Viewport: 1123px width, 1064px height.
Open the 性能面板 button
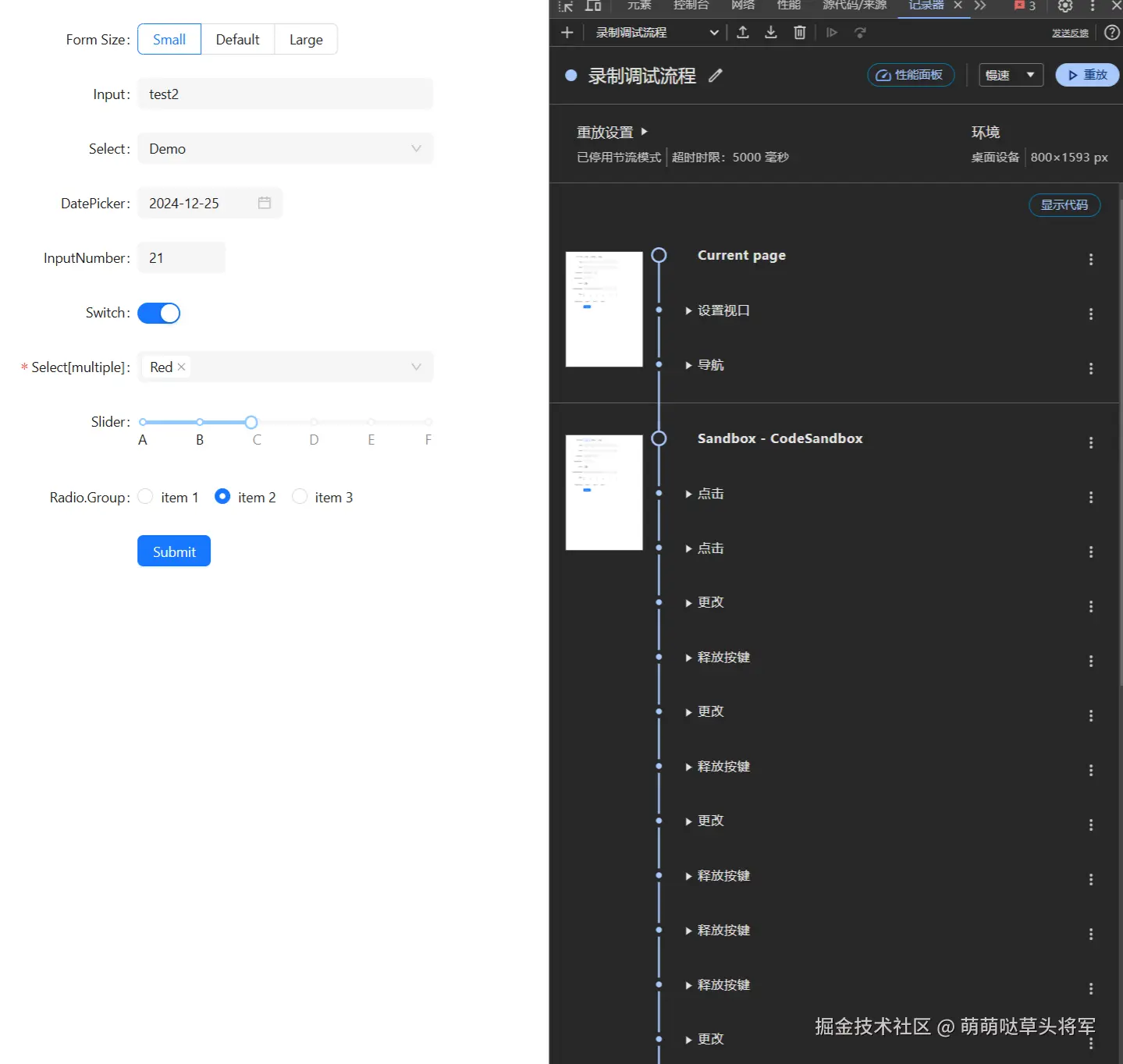pos(911,75)
